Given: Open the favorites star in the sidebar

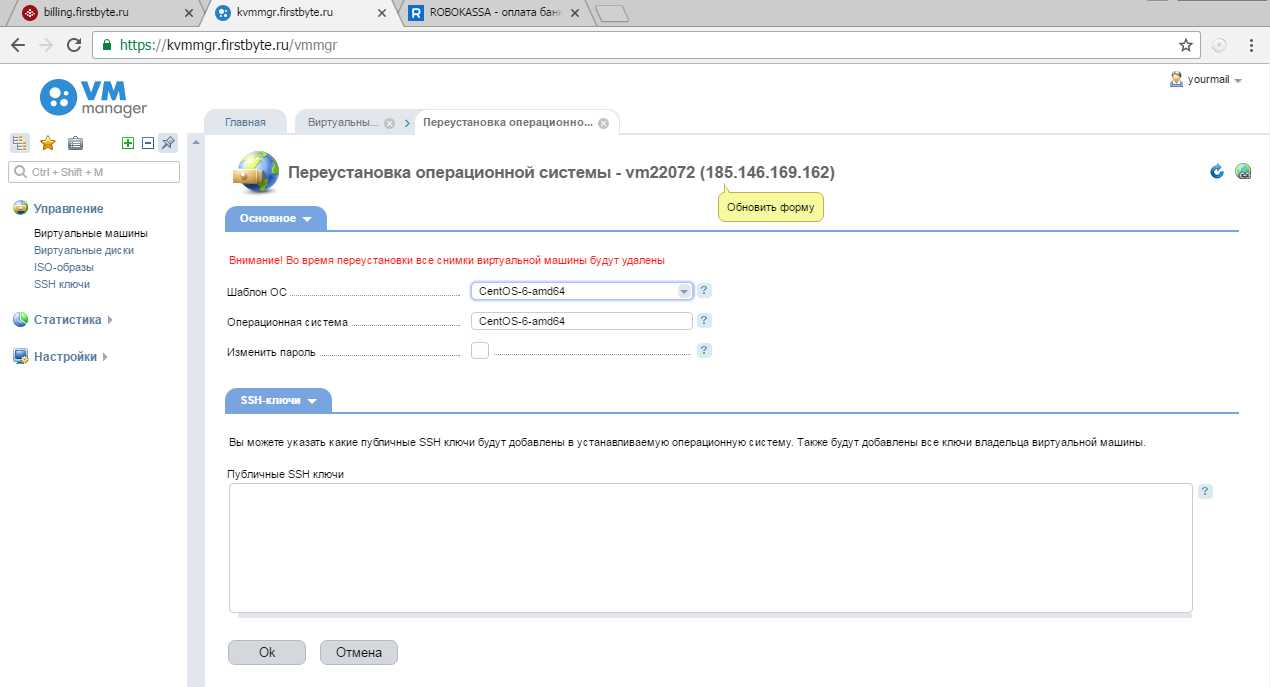Looking at the screenshot, I should point(47,143).
